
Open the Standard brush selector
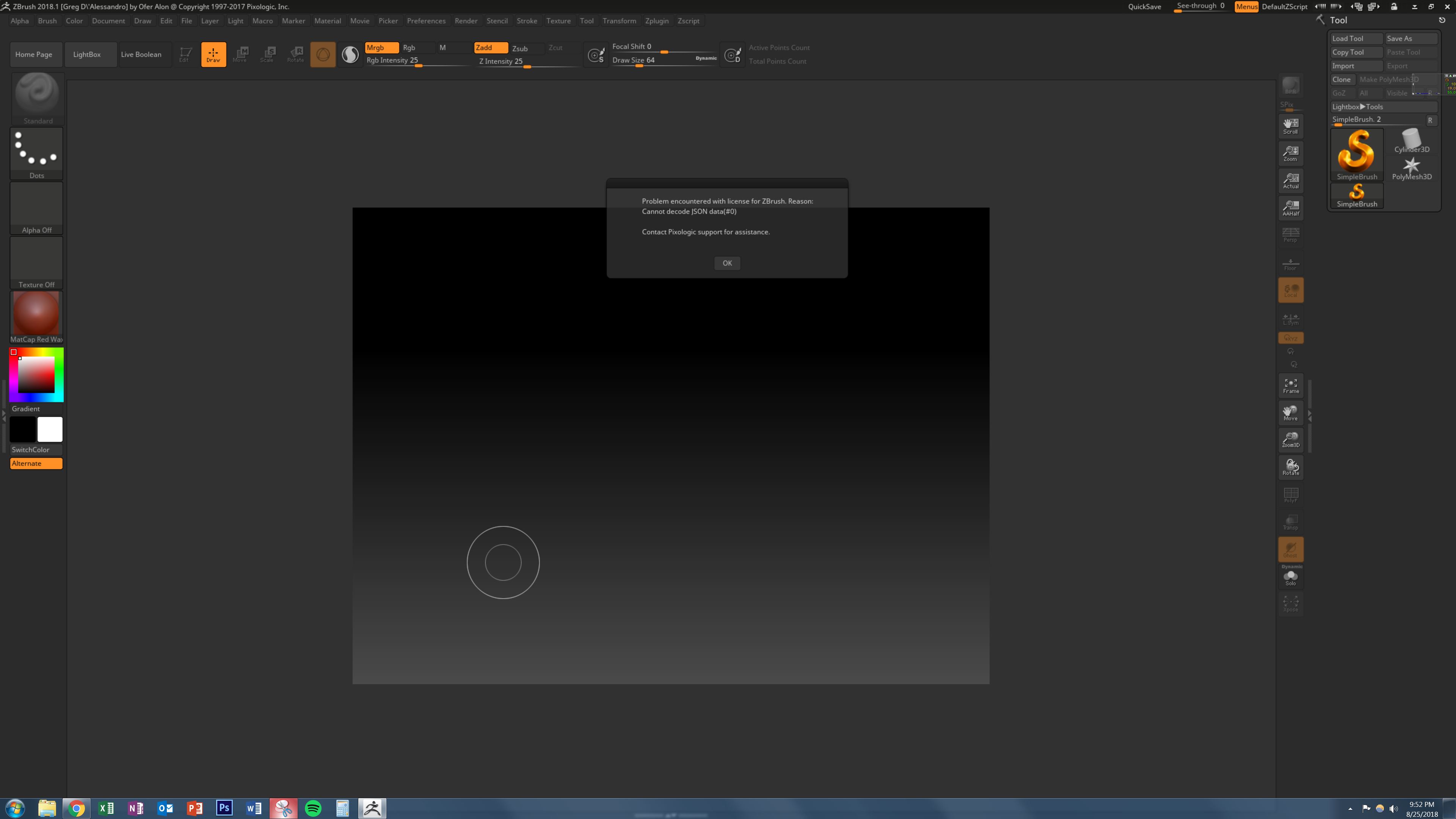pos(37,98)
